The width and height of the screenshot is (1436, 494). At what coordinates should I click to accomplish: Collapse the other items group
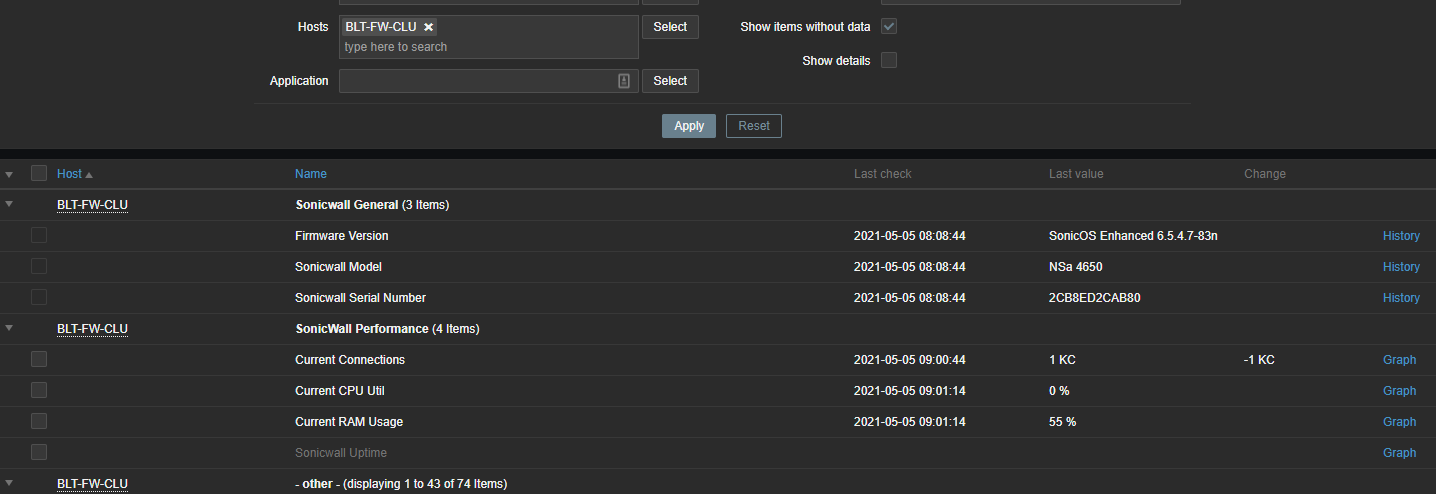(9, 484)
